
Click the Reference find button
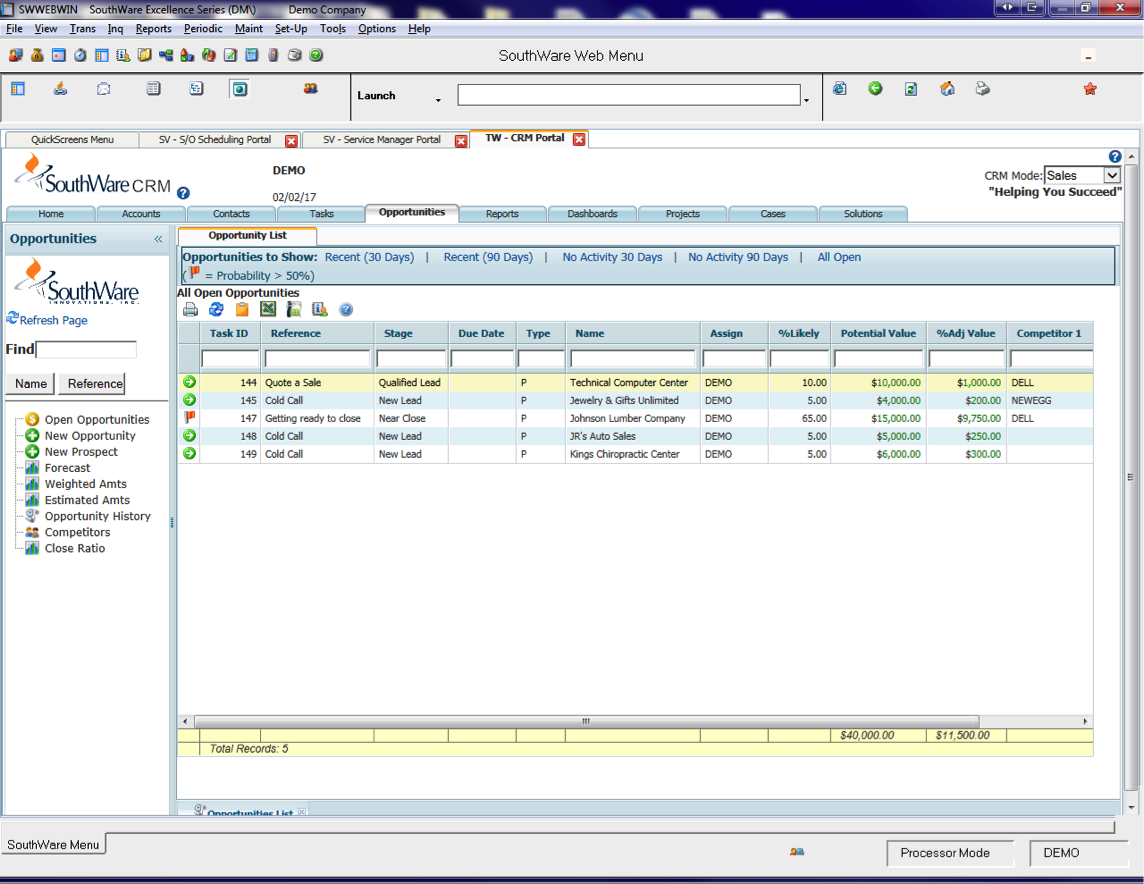pos(95,384)
